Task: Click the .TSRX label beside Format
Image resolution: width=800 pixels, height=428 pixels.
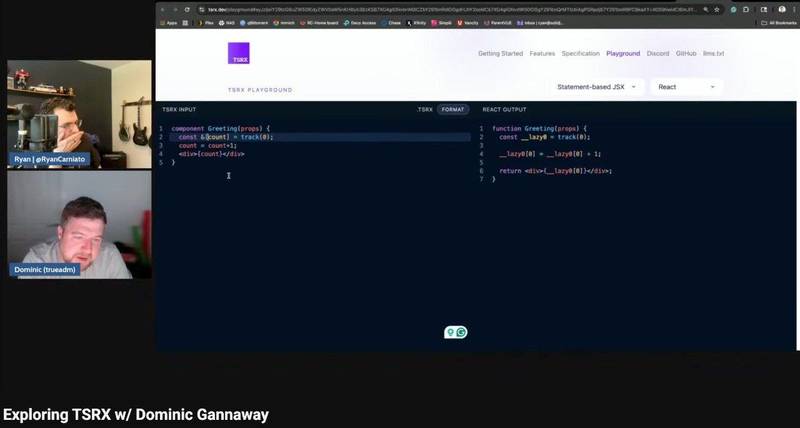Action: [x=424, y=110]
